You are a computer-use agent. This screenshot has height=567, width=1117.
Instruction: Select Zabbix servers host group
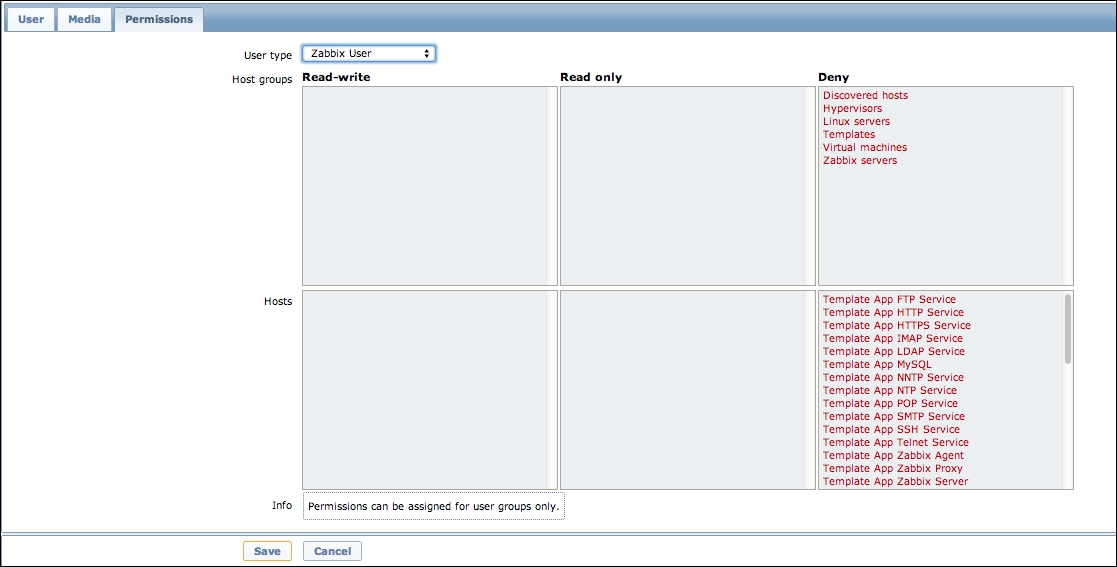click(x=860, y=161)
